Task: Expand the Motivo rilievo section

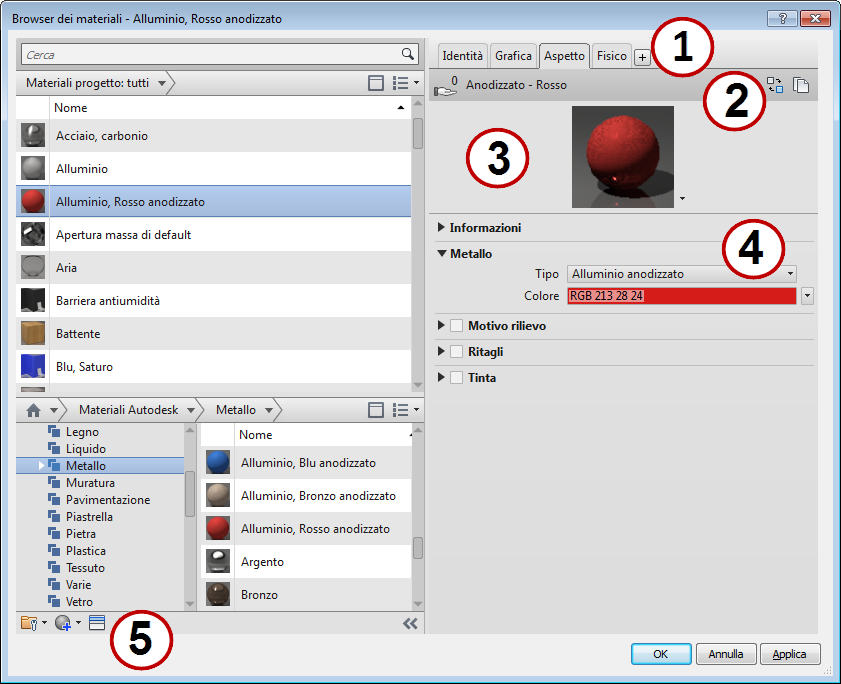Action: point(441,325)
